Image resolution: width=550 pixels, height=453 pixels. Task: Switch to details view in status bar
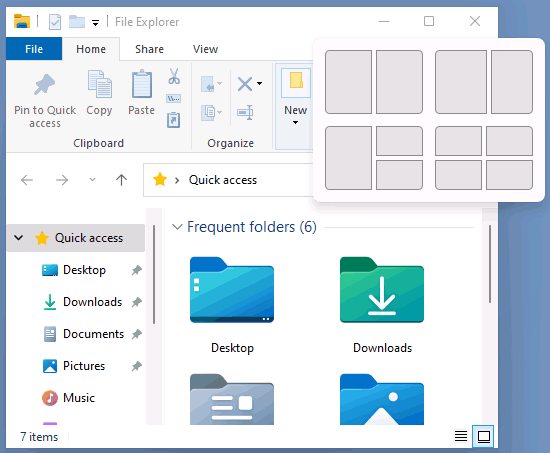(461, 437)
